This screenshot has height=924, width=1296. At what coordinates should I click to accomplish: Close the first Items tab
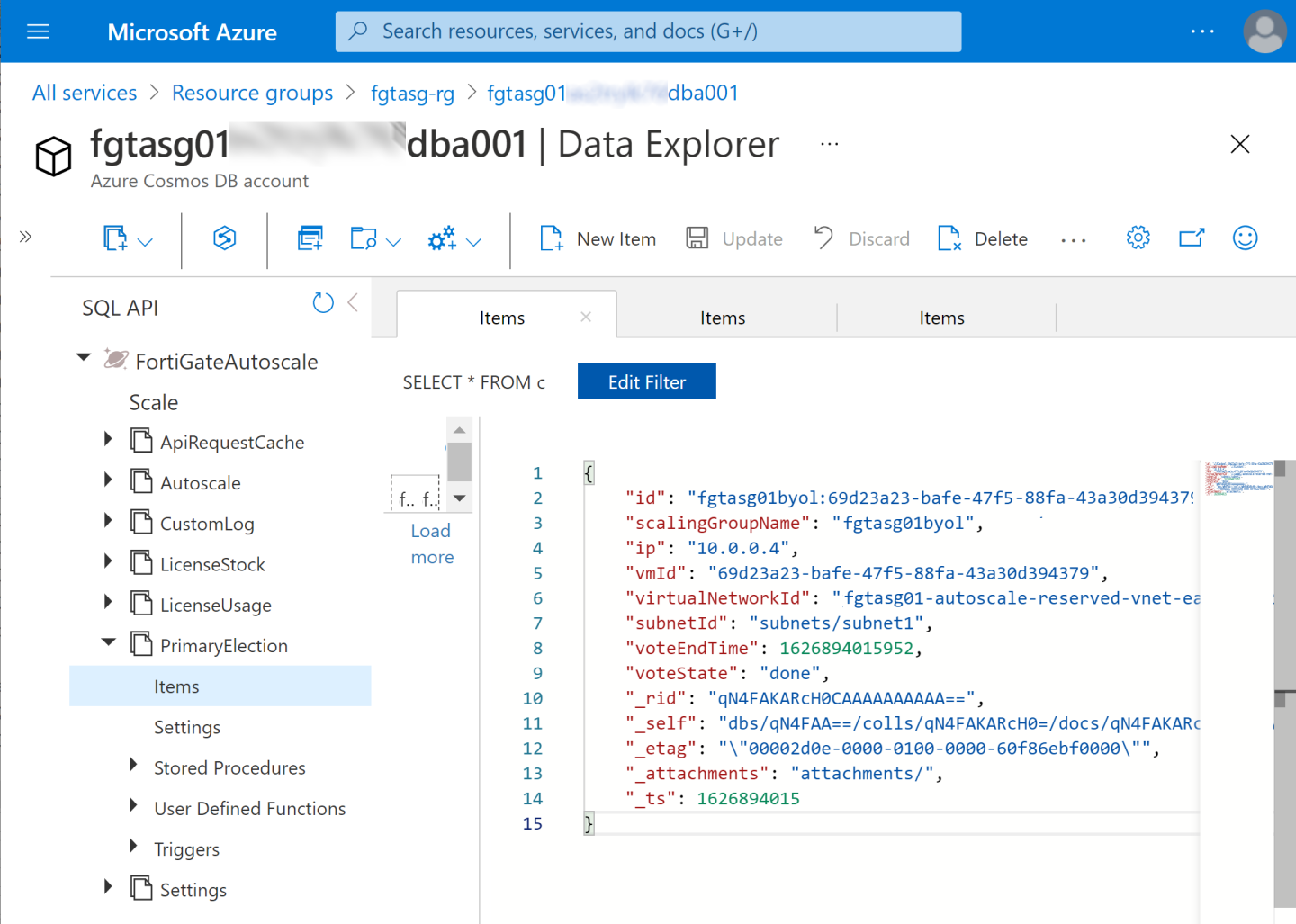click(x=586, y=318)
